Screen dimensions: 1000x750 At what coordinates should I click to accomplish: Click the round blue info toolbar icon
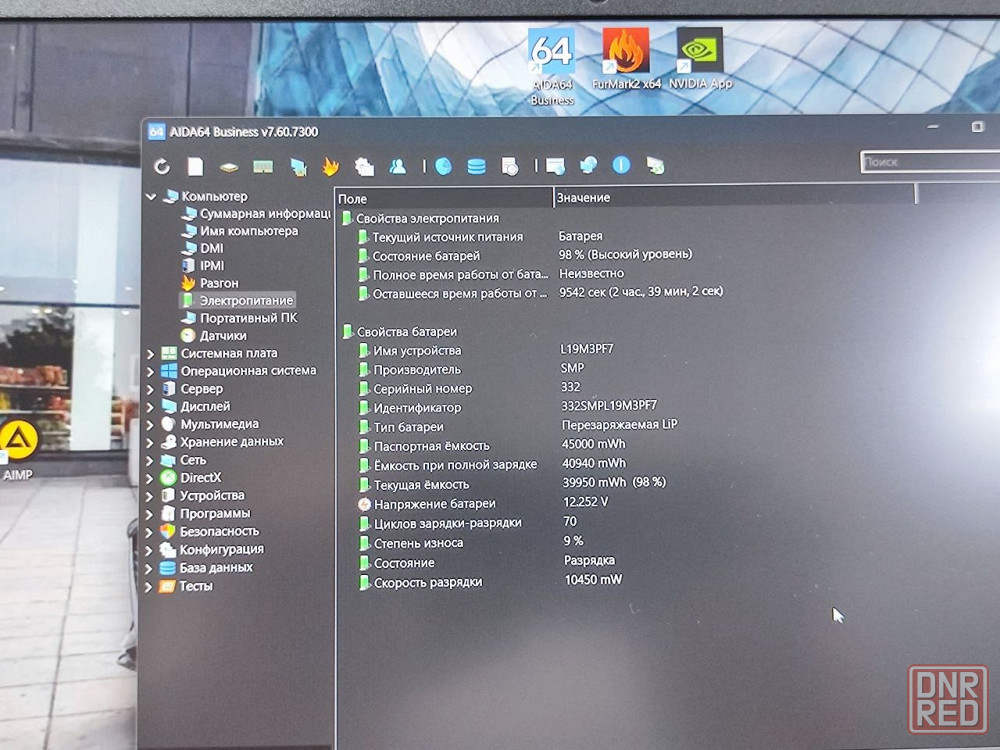pos(621,165)
